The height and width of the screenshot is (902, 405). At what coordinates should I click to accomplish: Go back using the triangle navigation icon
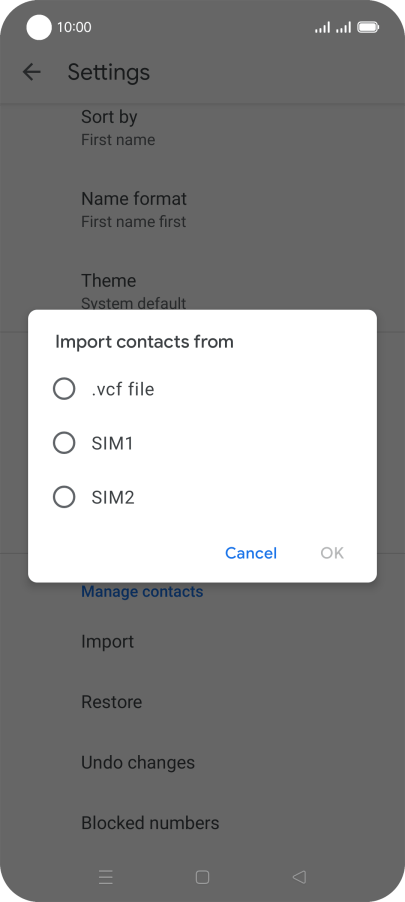click(299, 877)
